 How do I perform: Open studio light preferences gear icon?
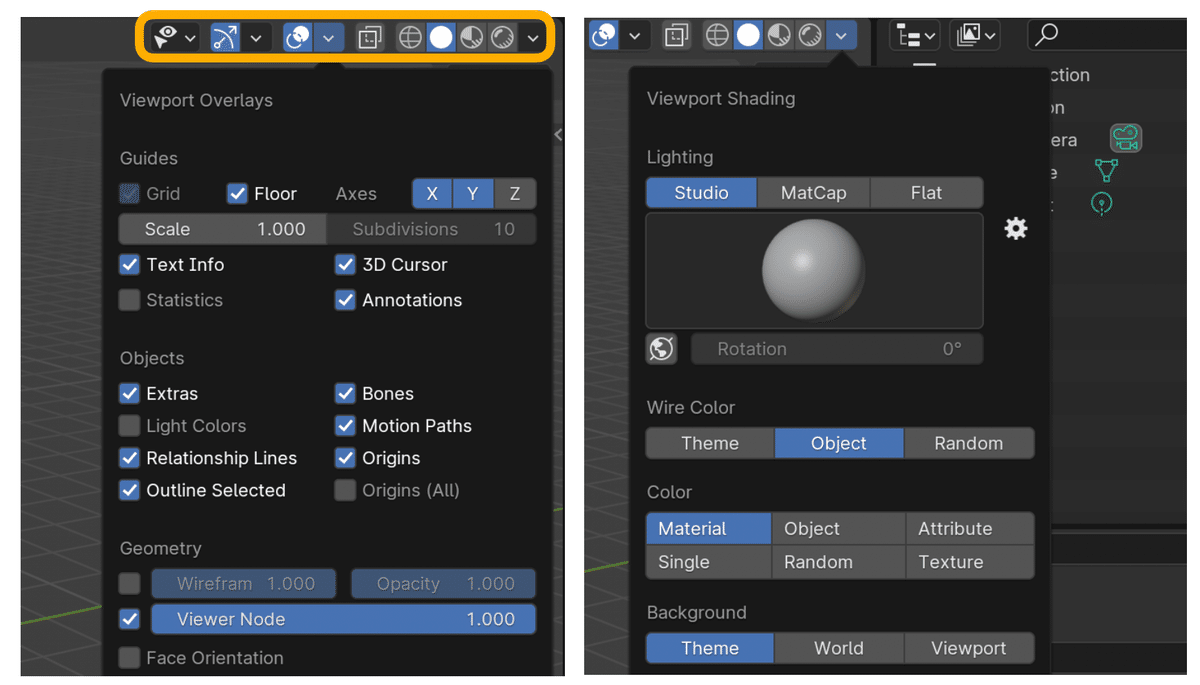point(1016,229)
